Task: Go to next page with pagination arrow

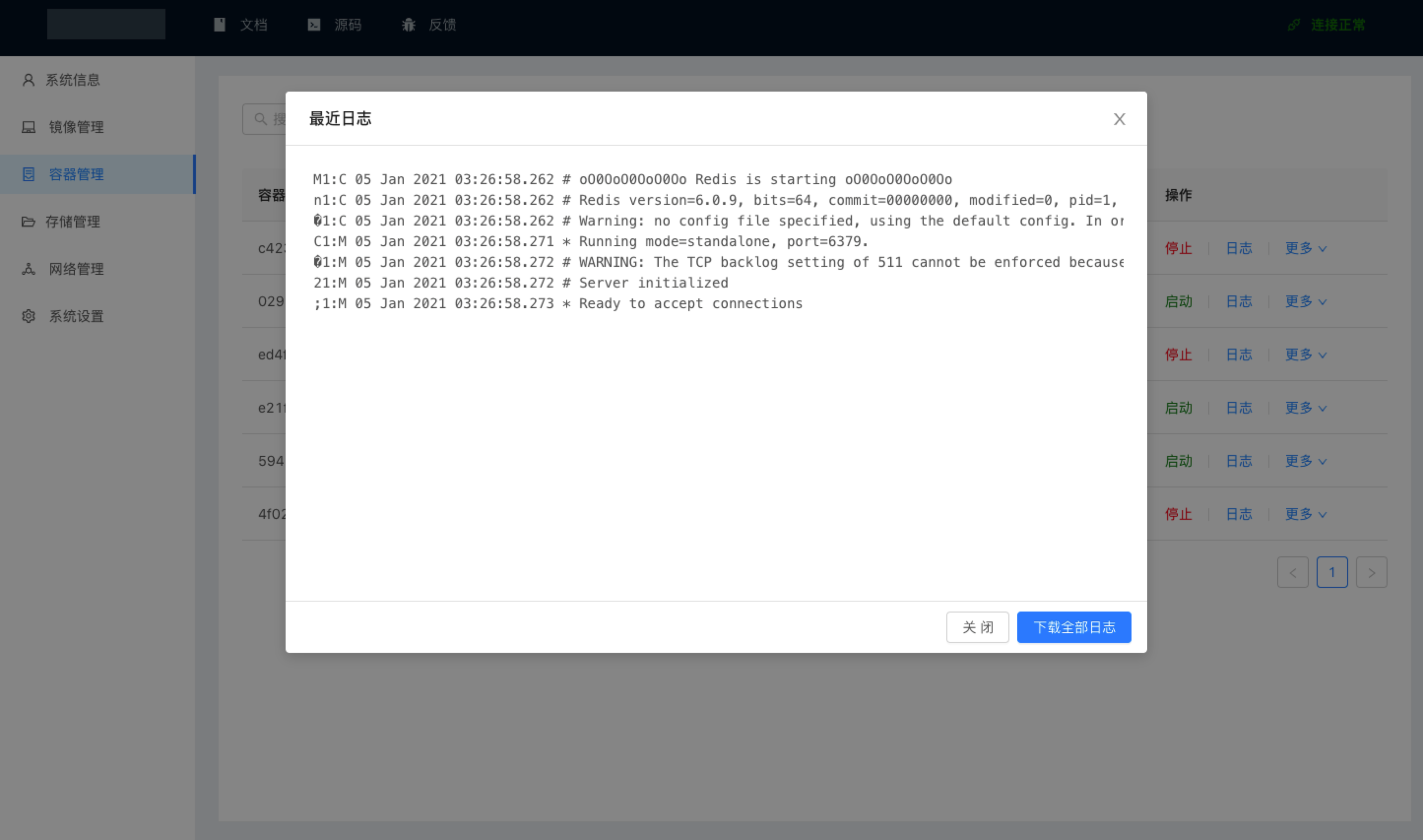Action: 1371,572
